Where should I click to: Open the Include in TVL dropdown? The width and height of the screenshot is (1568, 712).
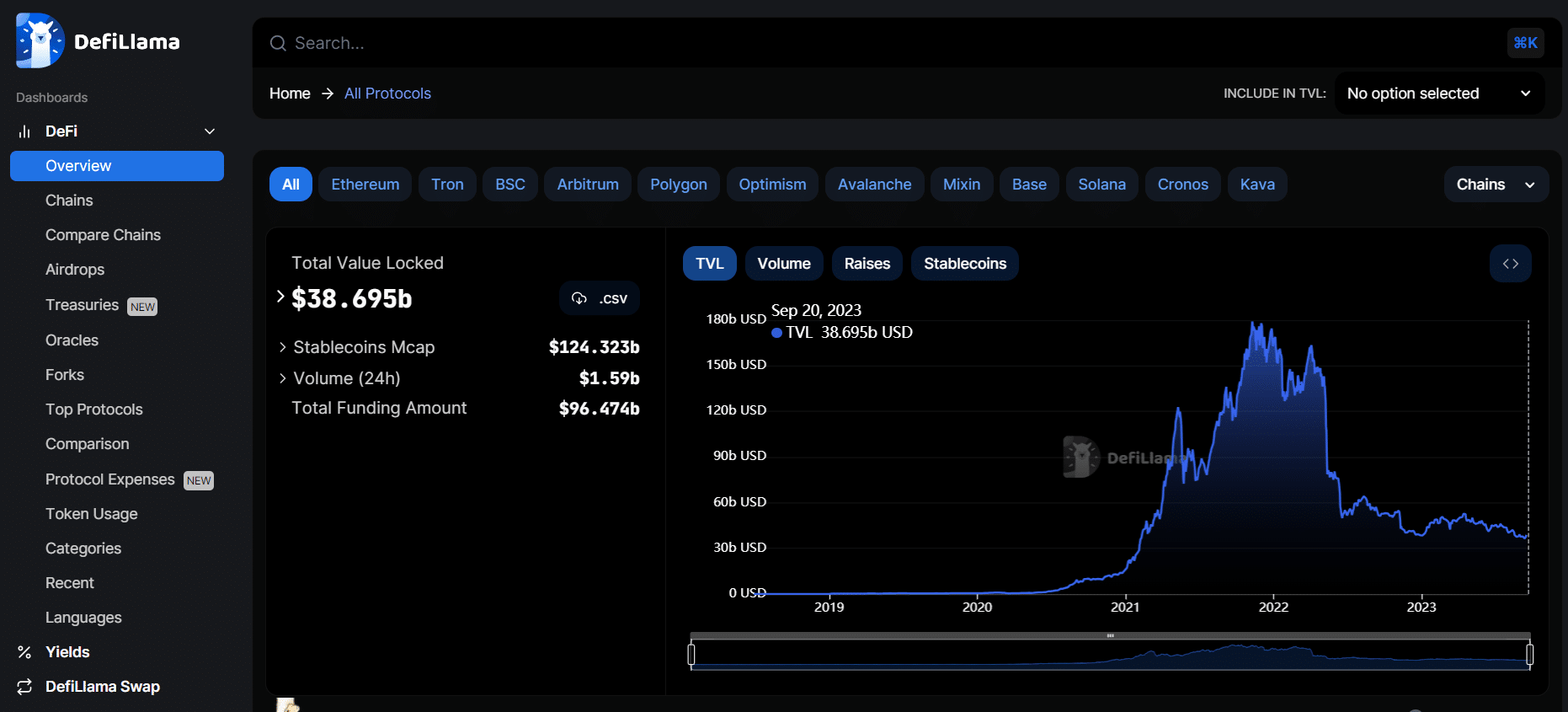(1439, 94)
